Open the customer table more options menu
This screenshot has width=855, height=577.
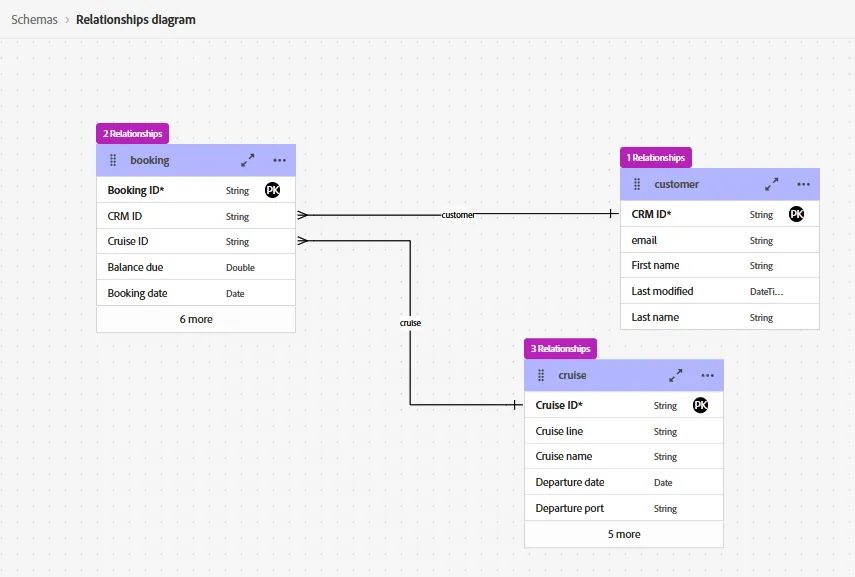click(x=803, y=184)
